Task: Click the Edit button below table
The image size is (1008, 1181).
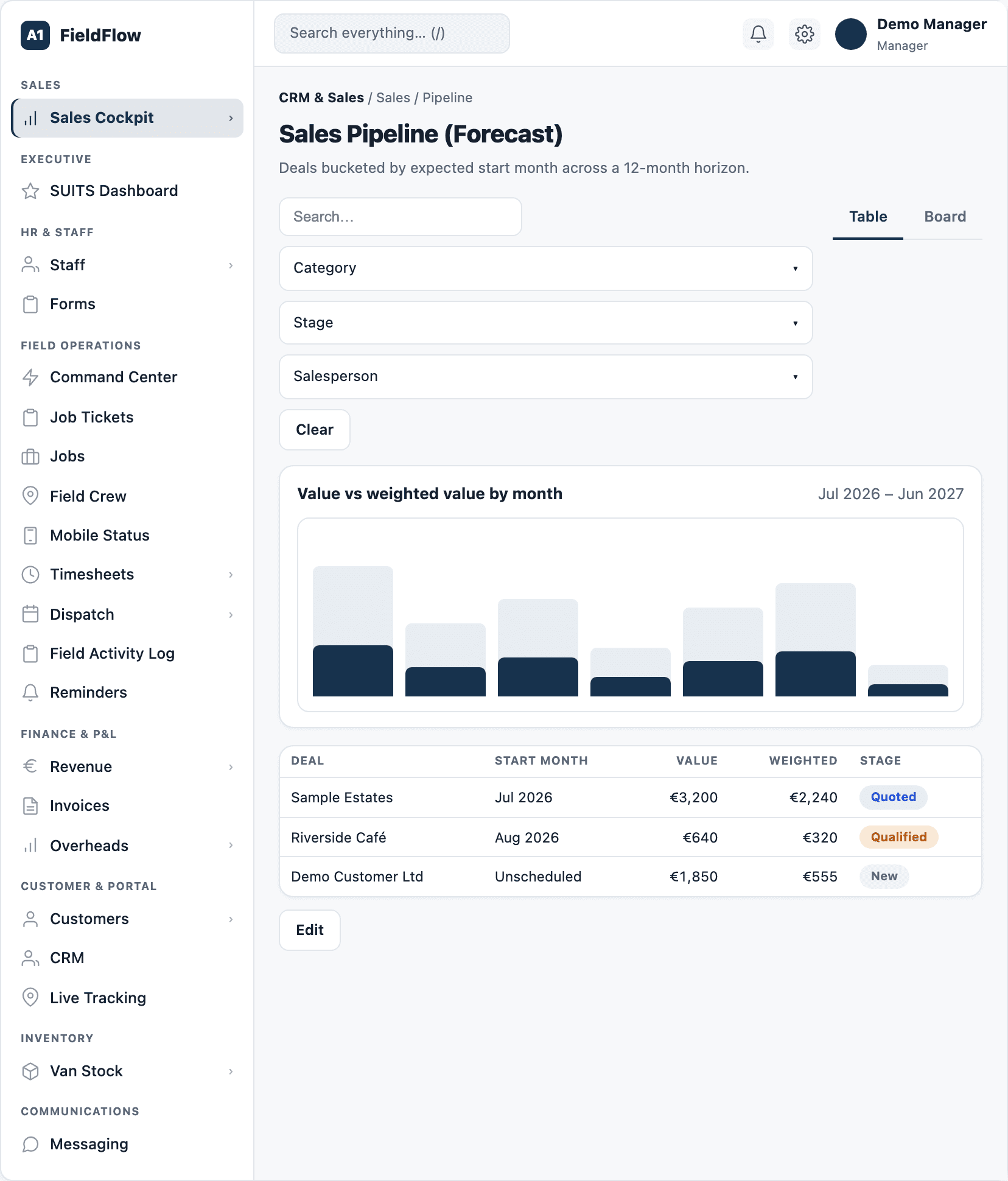Action: pos(310,930)
